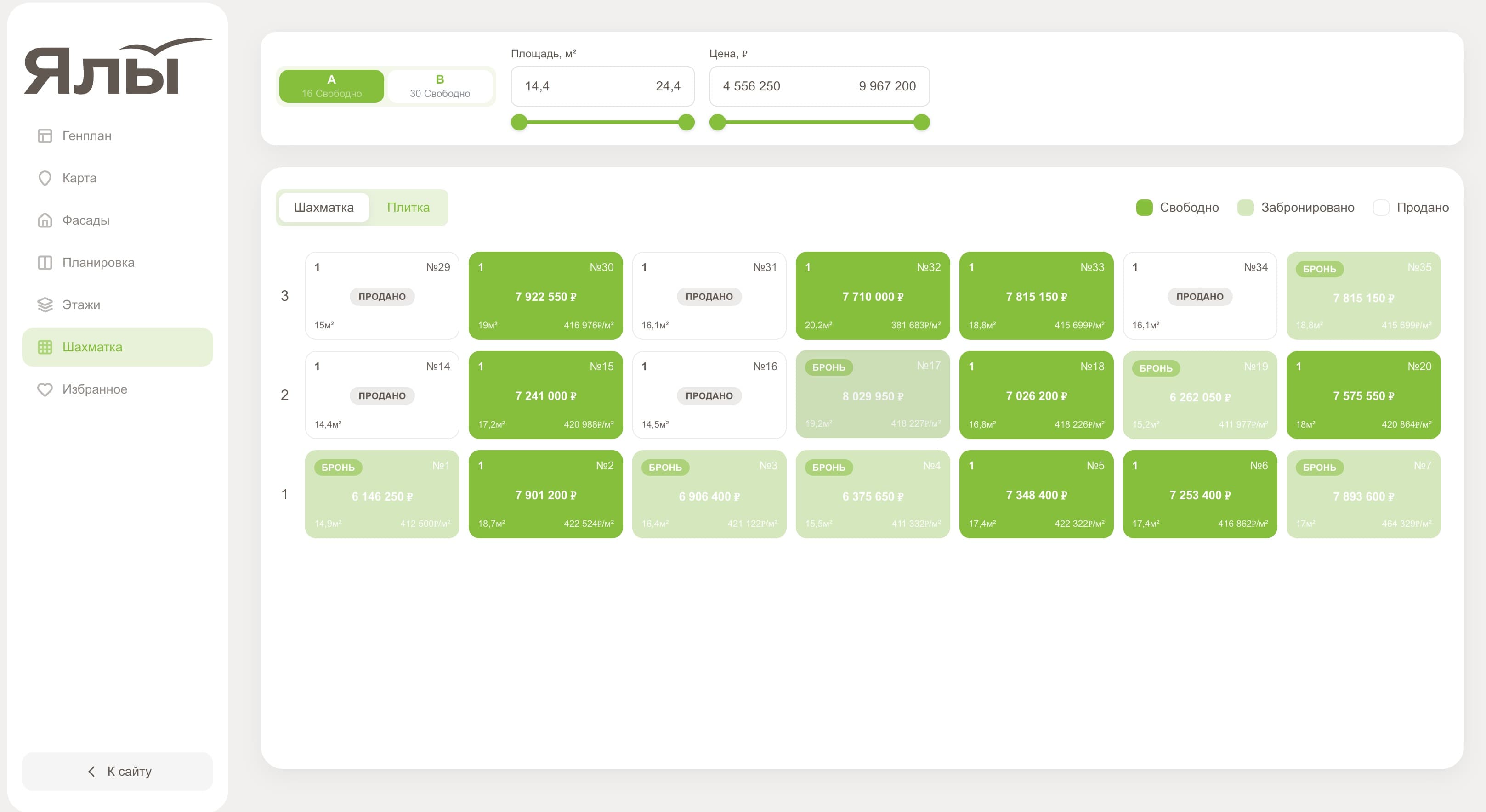This screenshot has width=1486, height=812.
Task: Open apartment №32 priced 7 710 000 ₽
Action: tap(872, 295)
